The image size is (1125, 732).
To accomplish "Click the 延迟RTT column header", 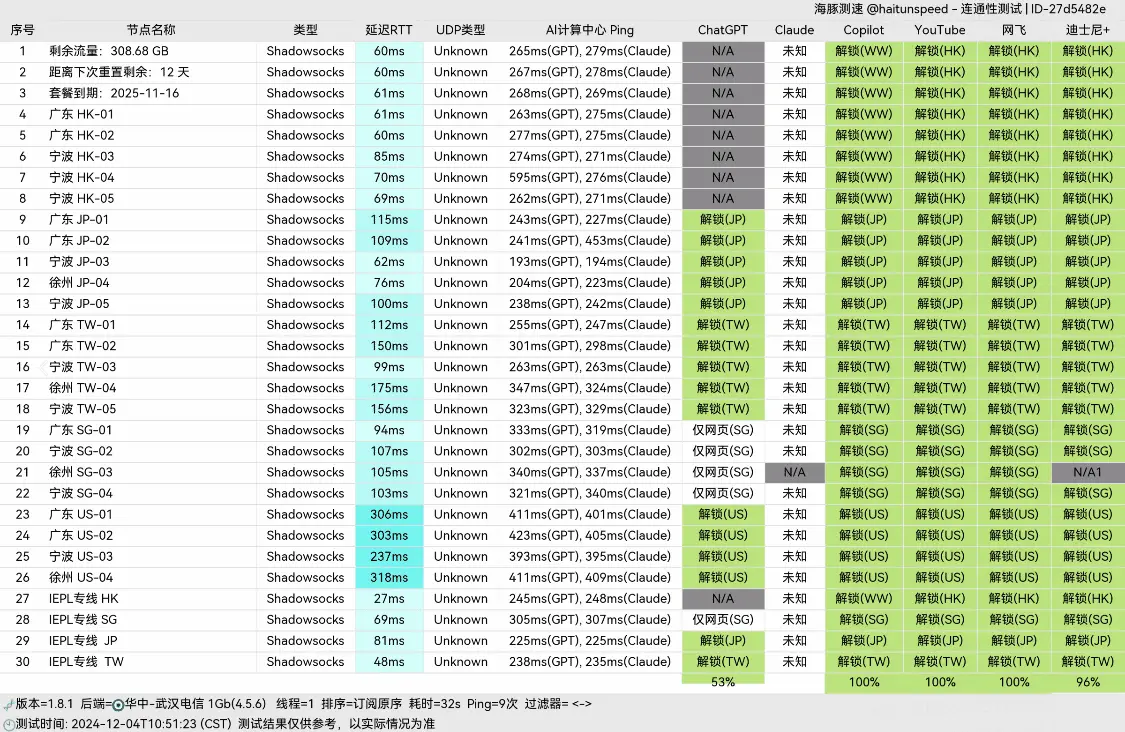I will point(389,30).
